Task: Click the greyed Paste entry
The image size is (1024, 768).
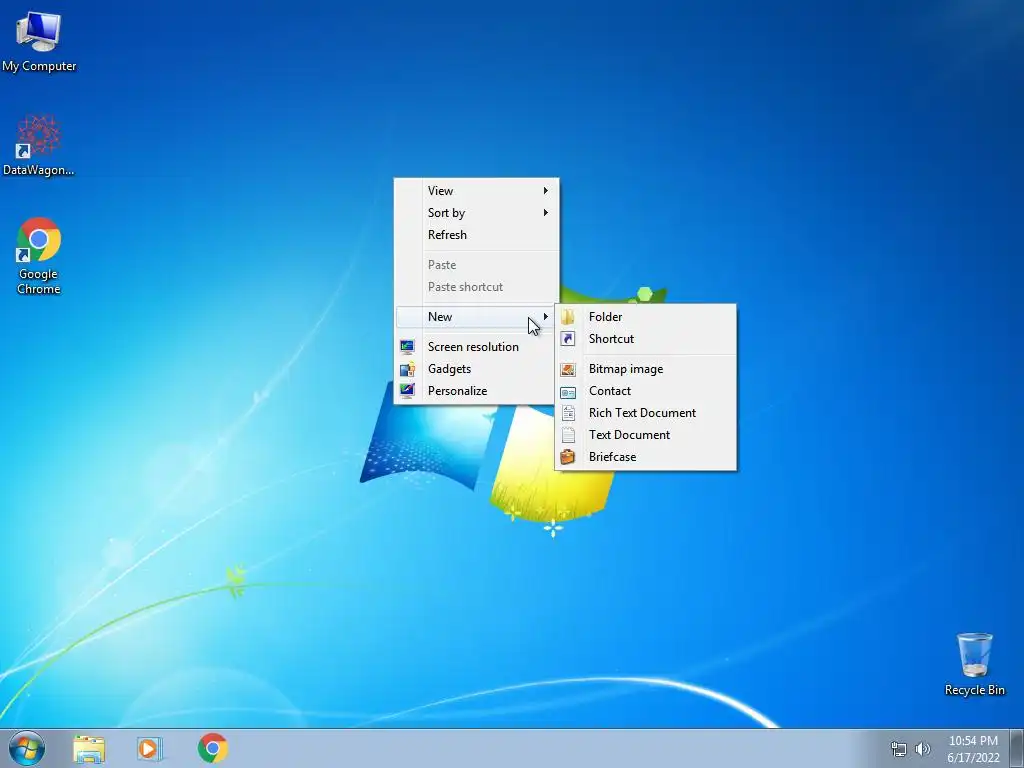Action: [x=476, y=265]
